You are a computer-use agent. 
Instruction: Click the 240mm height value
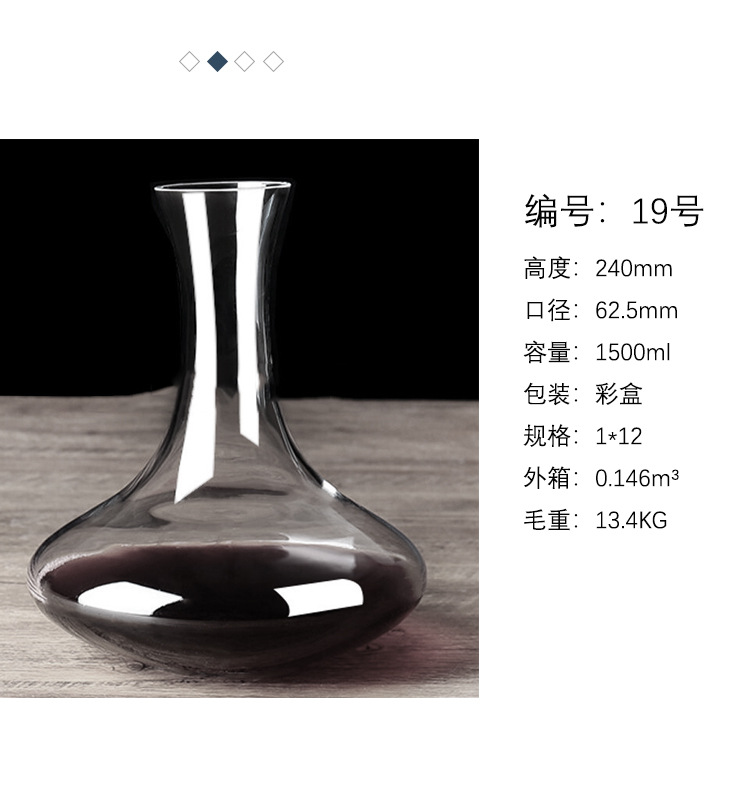pyautogui.click(x=634, y=268)
